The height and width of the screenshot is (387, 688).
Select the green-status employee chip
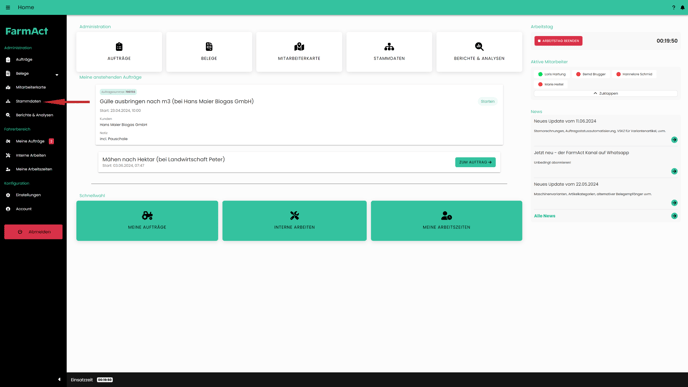(552, 74)
